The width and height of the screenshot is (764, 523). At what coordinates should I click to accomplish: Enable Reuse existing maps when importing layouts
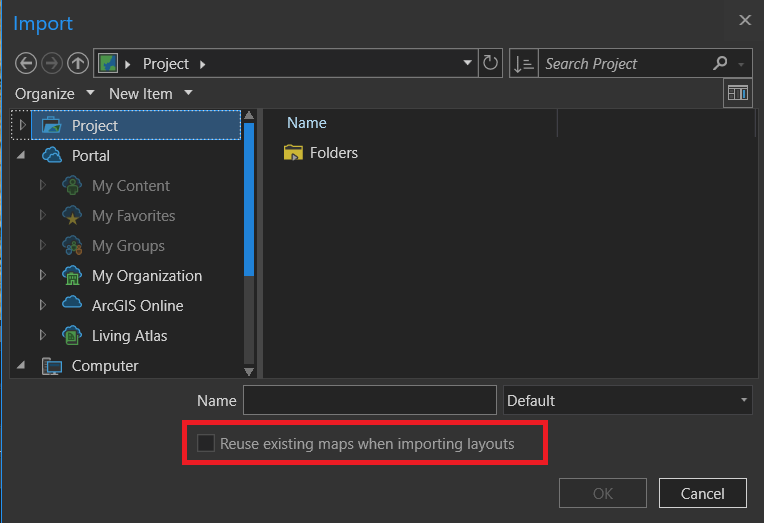point(206,443)
